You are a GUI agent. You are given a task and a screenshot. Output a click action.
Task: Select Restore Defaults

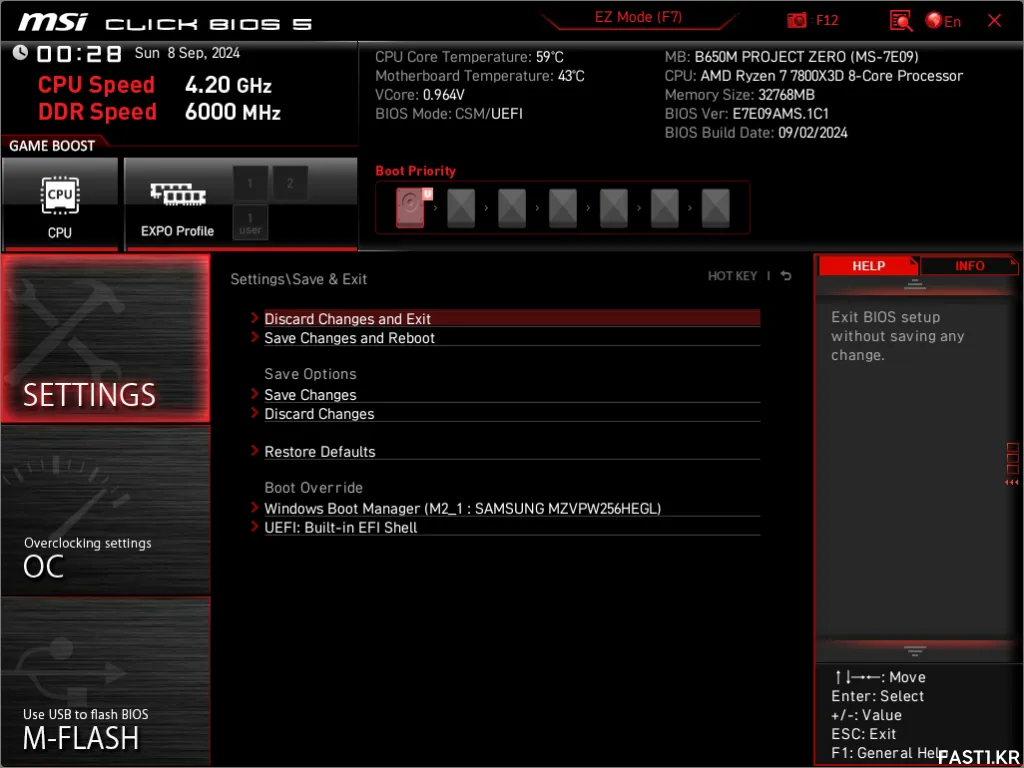click(x=512, y=451)
